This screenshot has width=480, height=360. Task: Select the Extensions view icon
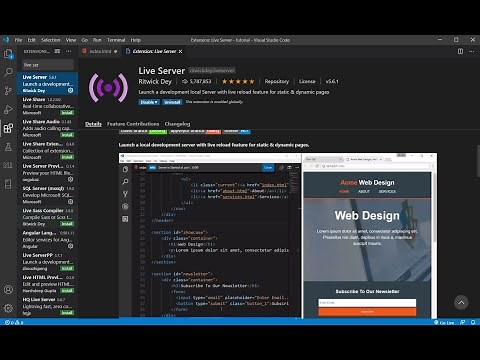point(8,128)
